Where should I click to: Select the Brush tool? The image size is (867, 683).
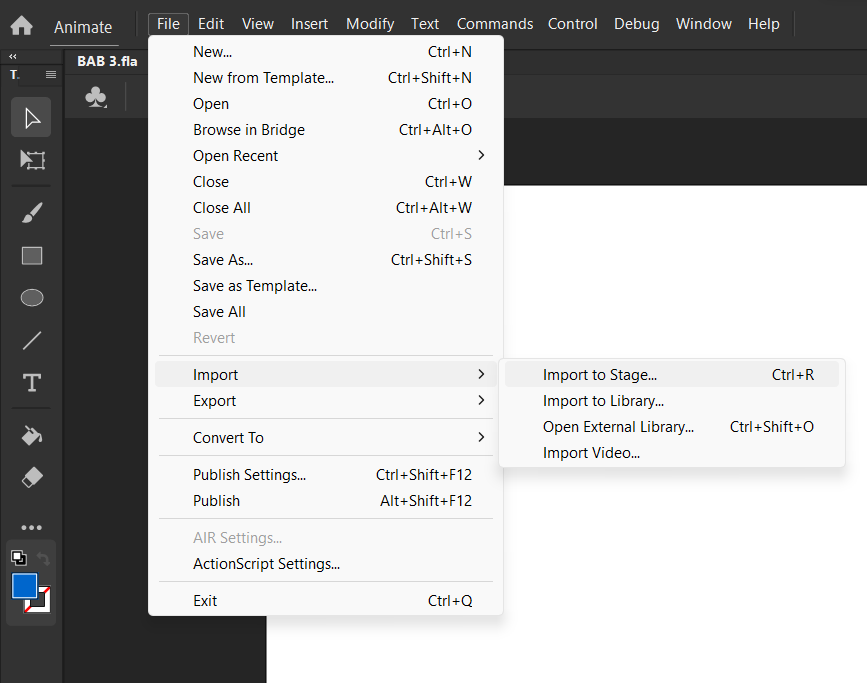(x=32, y=213)
